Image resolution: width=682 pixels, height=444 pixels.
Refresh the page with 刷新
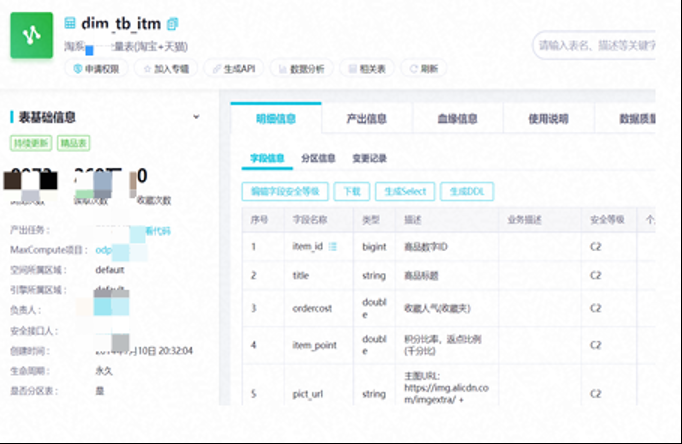(x=424, y=69)
